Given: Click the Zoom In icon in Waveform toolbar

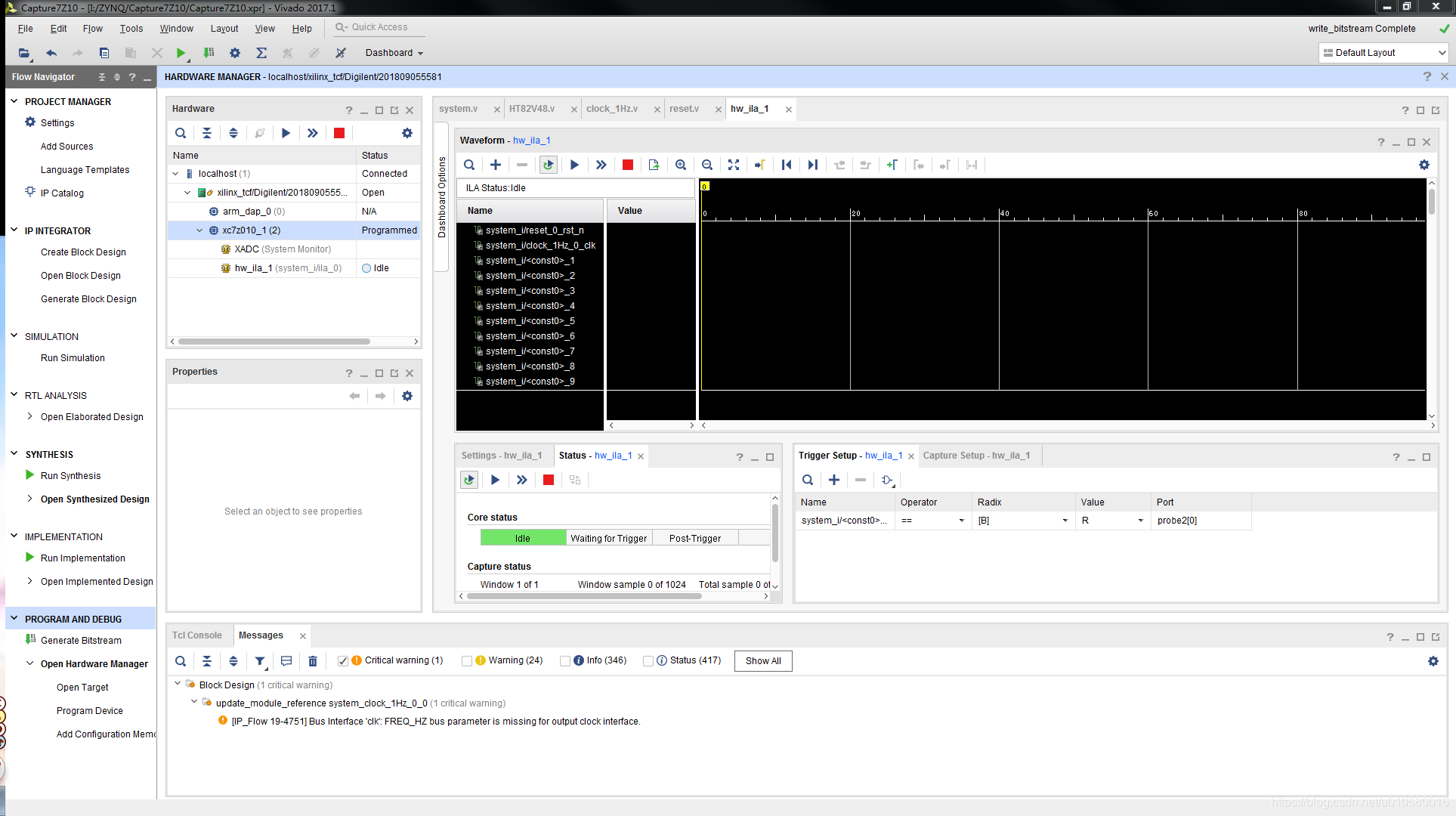Looking at the screenshot, I should click(x=681, y=165).
